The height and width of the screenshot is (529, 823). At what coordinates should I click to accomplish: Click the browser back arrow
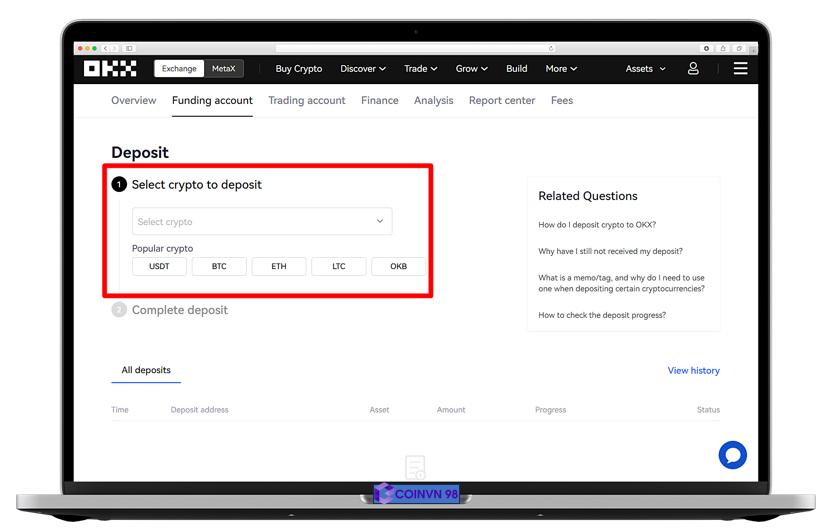click(106, 48)
